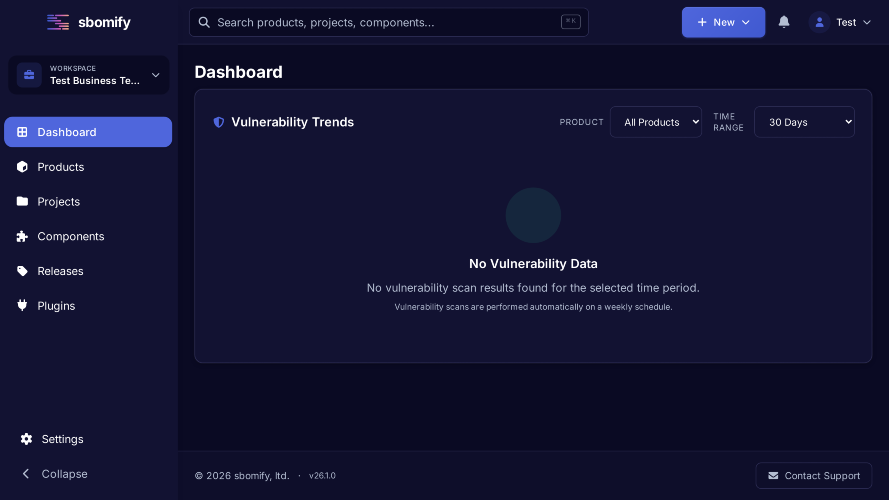The height and width of the screenshot is (500, 889).
Task: Click the version v26.1.0 text
Action: tap(322, 476)
